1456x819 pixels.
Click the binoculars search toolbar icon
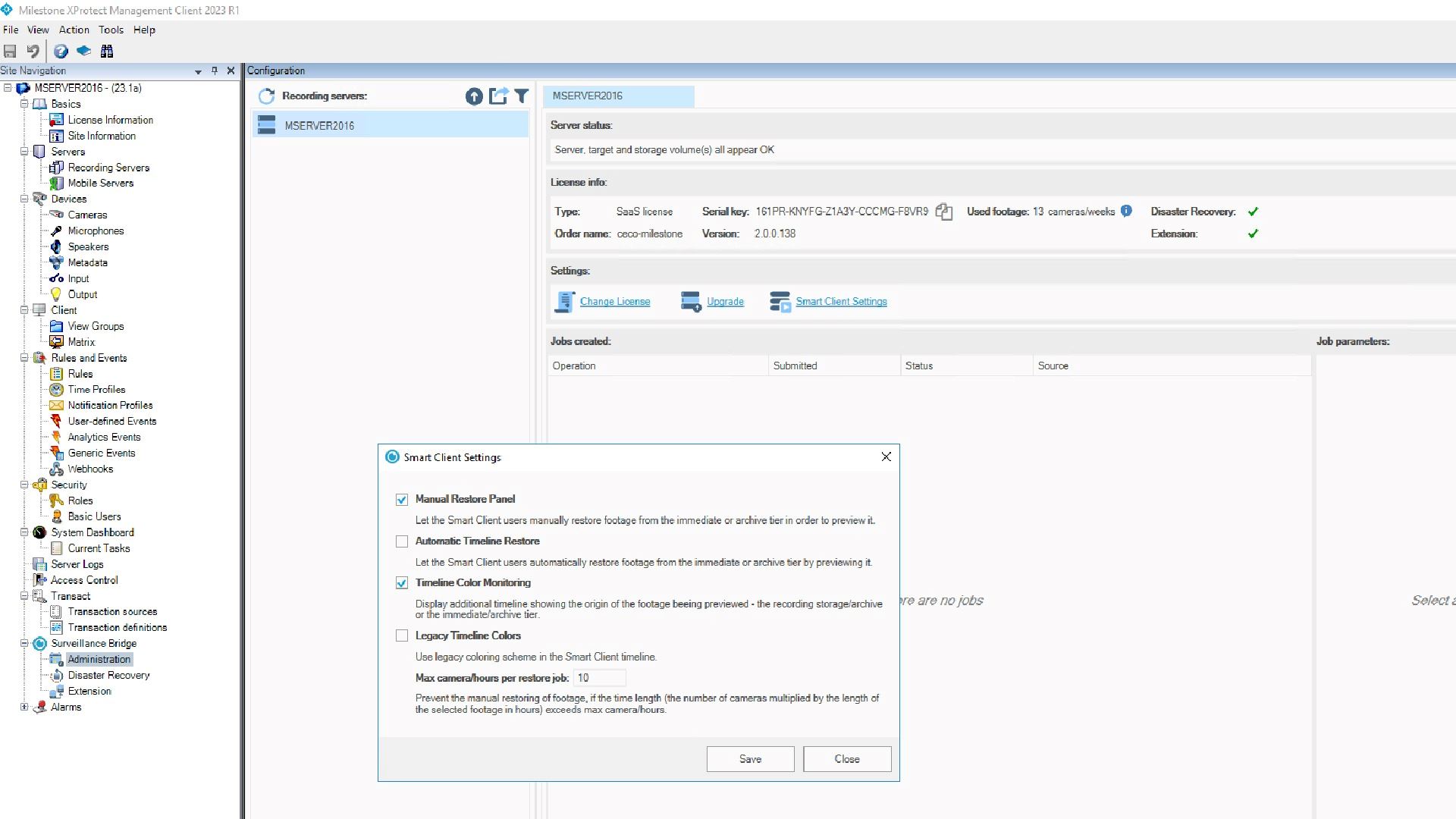[x=107, y=52]
